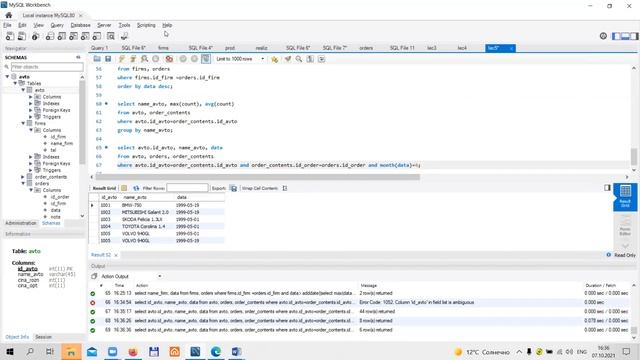Viewport: 640px width, 360px height.
Task: Open the Scripting menu
Action: [146, 25]
